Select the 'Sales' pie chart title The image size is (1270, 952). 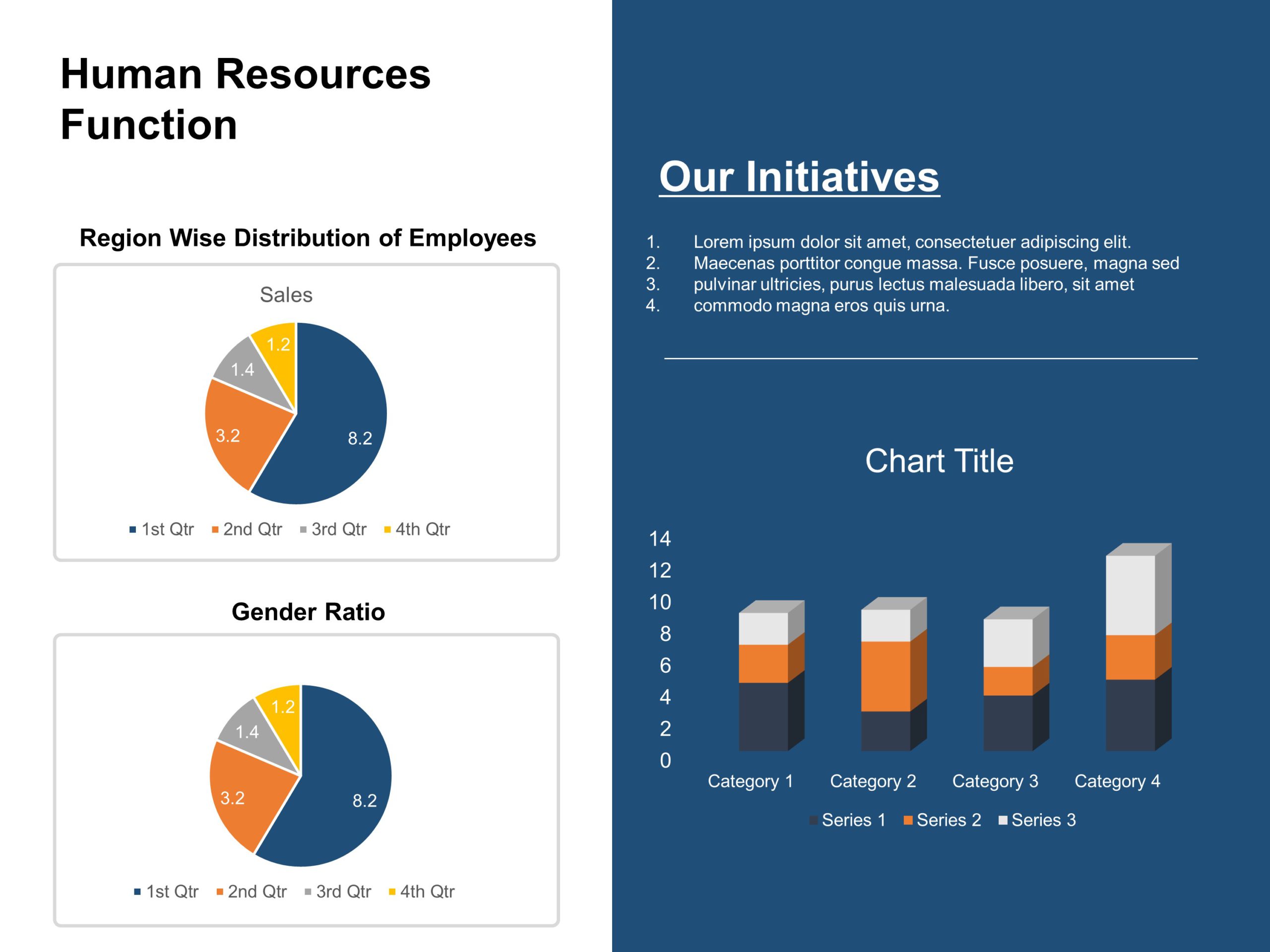[286, 295]
